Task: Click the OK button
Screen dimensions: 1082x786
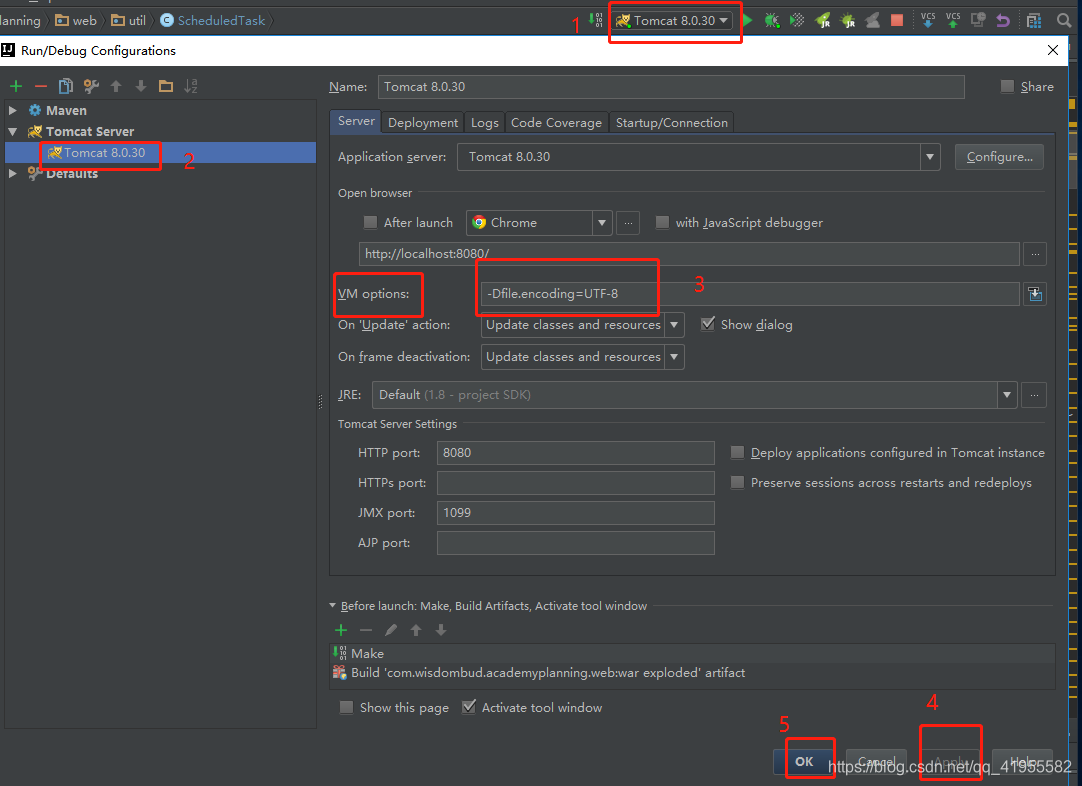Action: pyautogui.click(x=804, y=761)
